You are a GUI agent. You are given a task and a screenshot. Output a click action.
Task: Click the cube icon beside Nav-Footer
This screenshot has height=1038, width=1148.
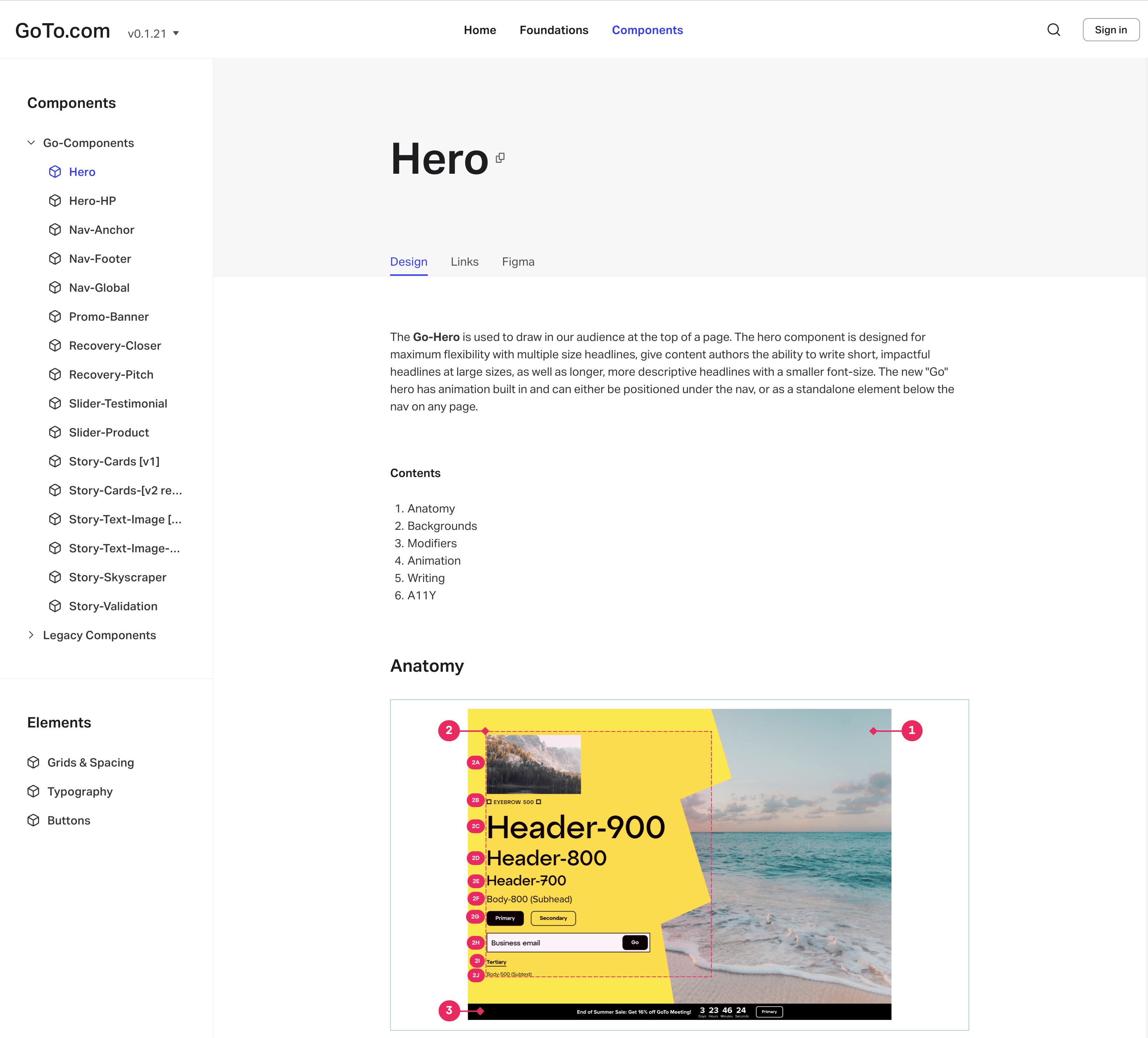click(55, 258)
